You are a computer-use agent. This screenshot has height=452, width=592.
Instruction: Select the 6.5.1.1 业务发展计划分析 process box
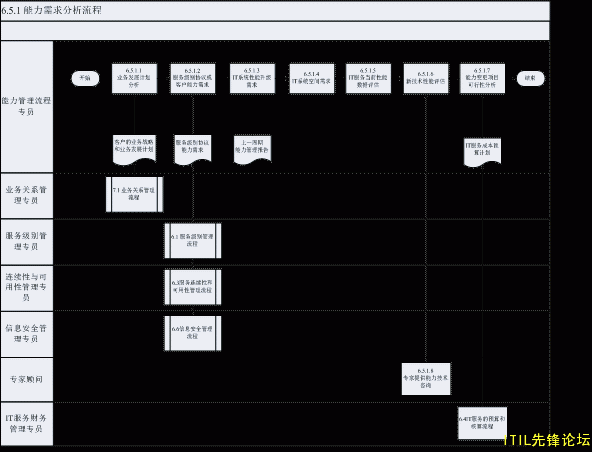tap(134, 79)
